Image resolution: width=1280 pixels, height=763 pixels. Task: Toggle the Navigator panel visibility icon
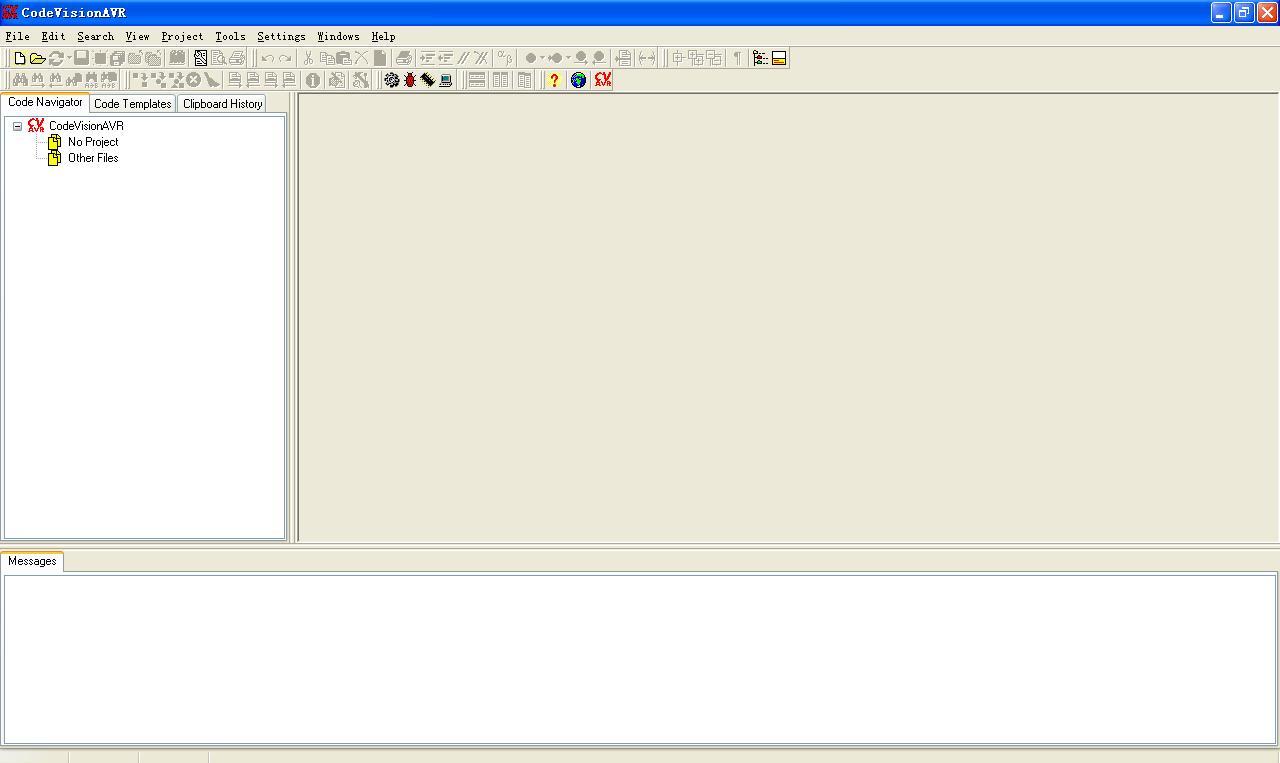point(760,58)
